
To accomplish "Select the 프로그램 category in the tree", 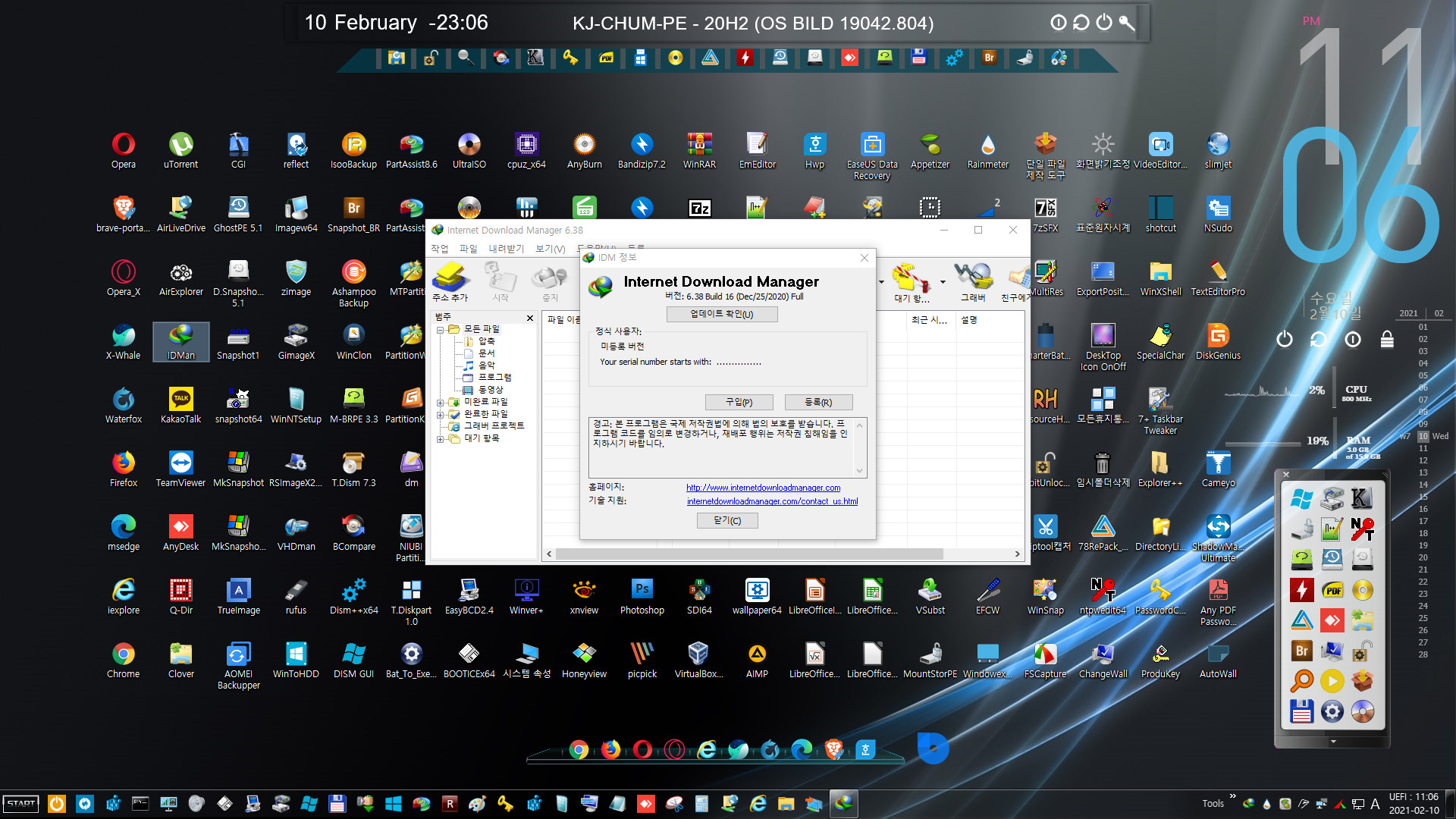I will (494, 378).
